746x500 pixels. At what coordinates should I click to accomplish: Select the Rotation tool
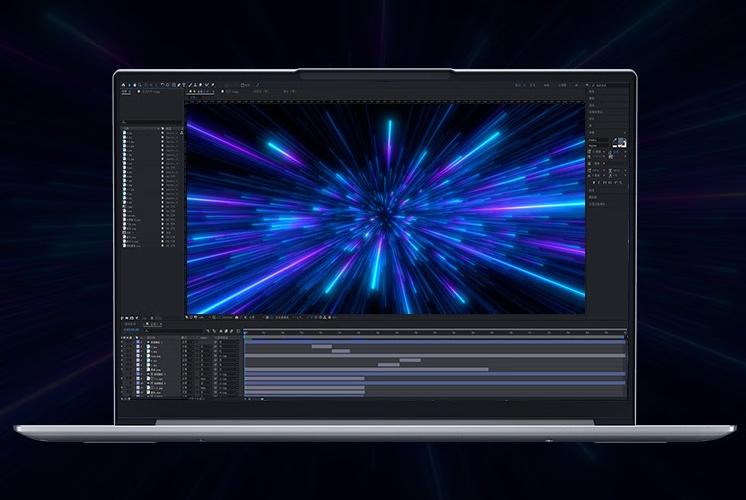click(162, 85)
